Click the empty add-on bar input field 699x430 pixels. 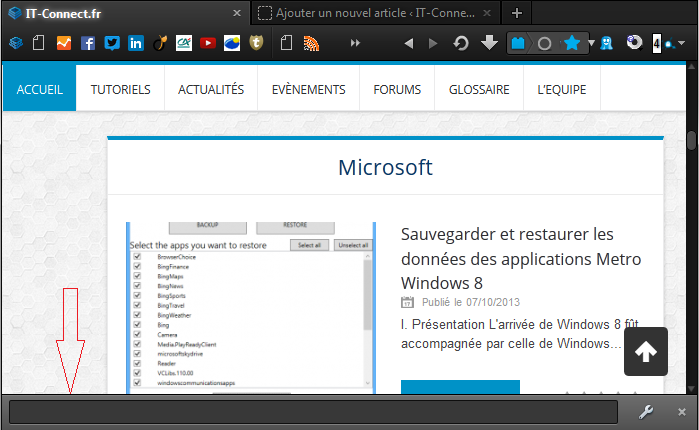pyautogui.click(x=313, y=411)
